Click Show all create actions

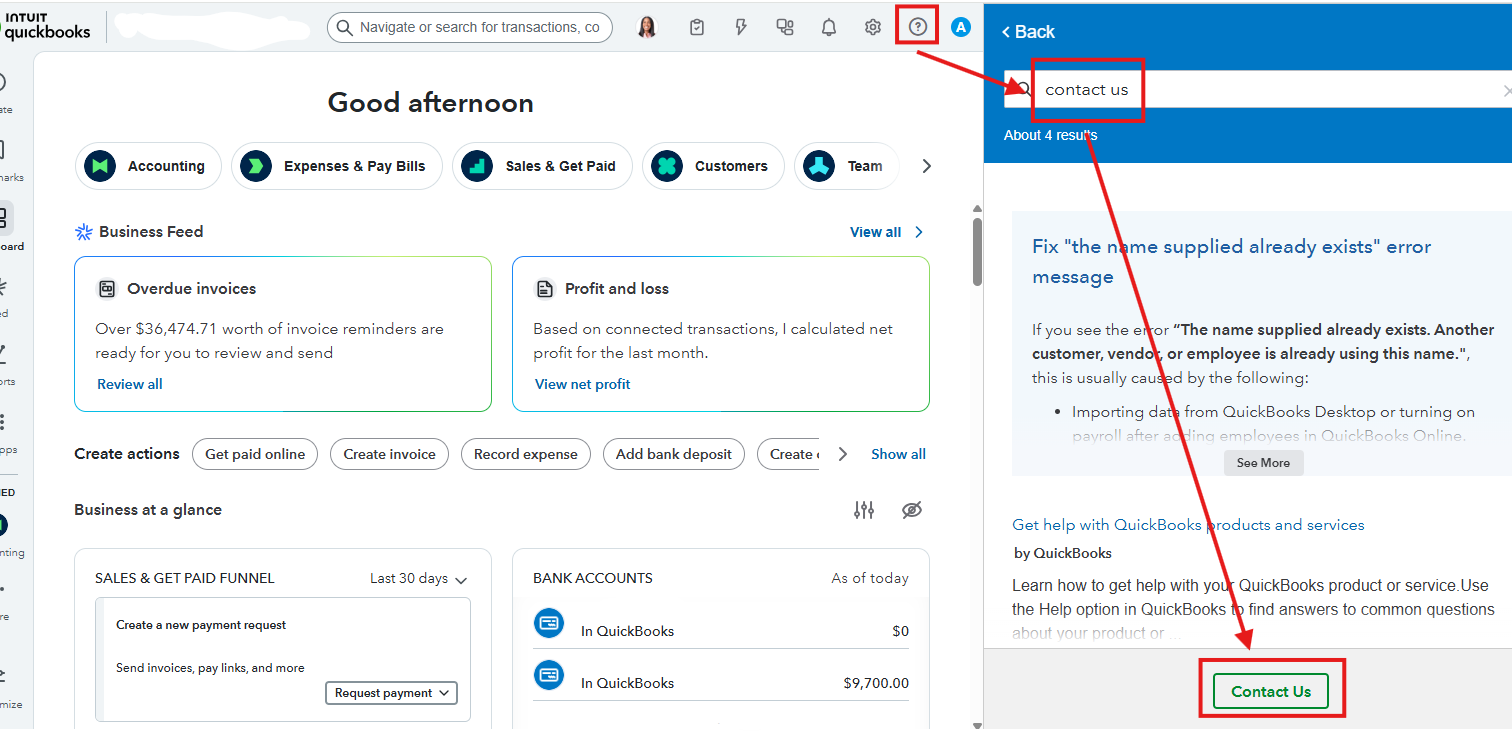coord(898,454)
